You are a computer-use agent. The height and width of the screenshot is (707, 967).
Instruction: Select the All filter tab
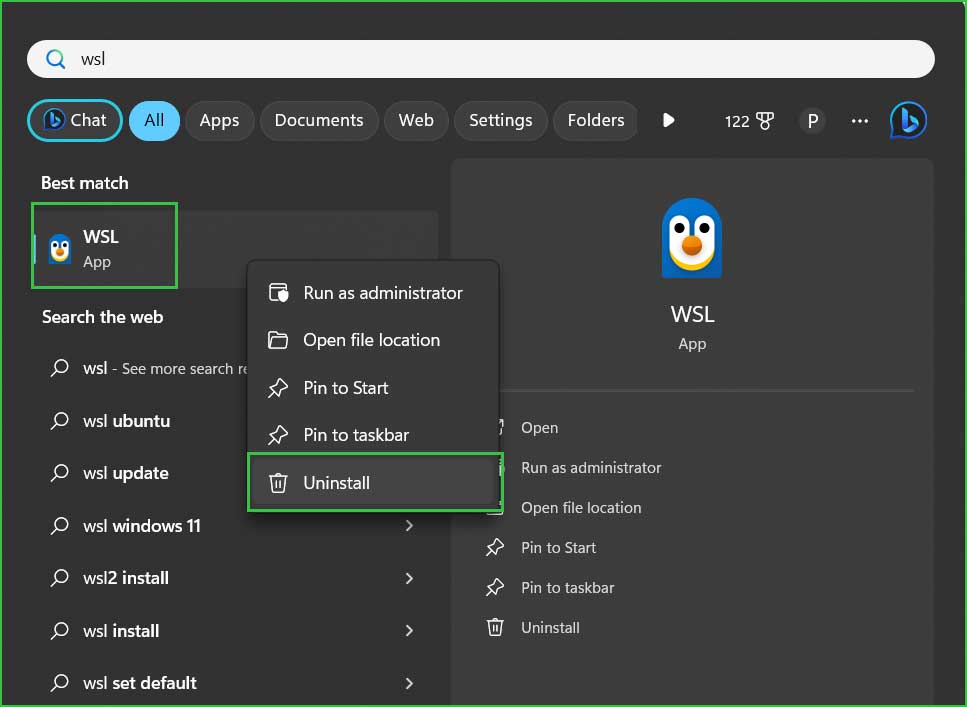point(154,120)
